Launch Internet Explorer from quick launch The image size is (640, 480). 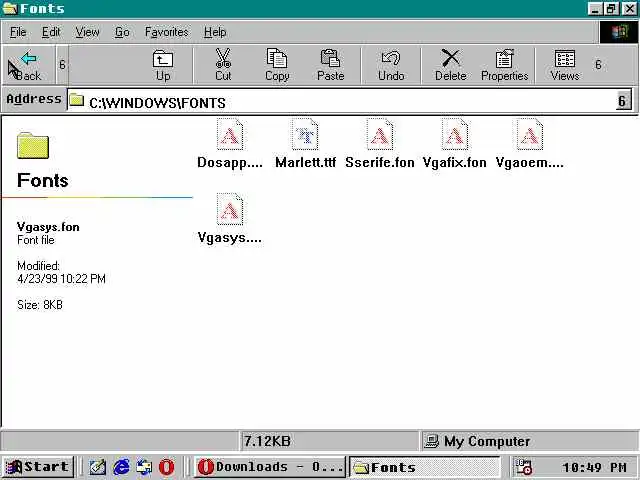coord(121,467)
